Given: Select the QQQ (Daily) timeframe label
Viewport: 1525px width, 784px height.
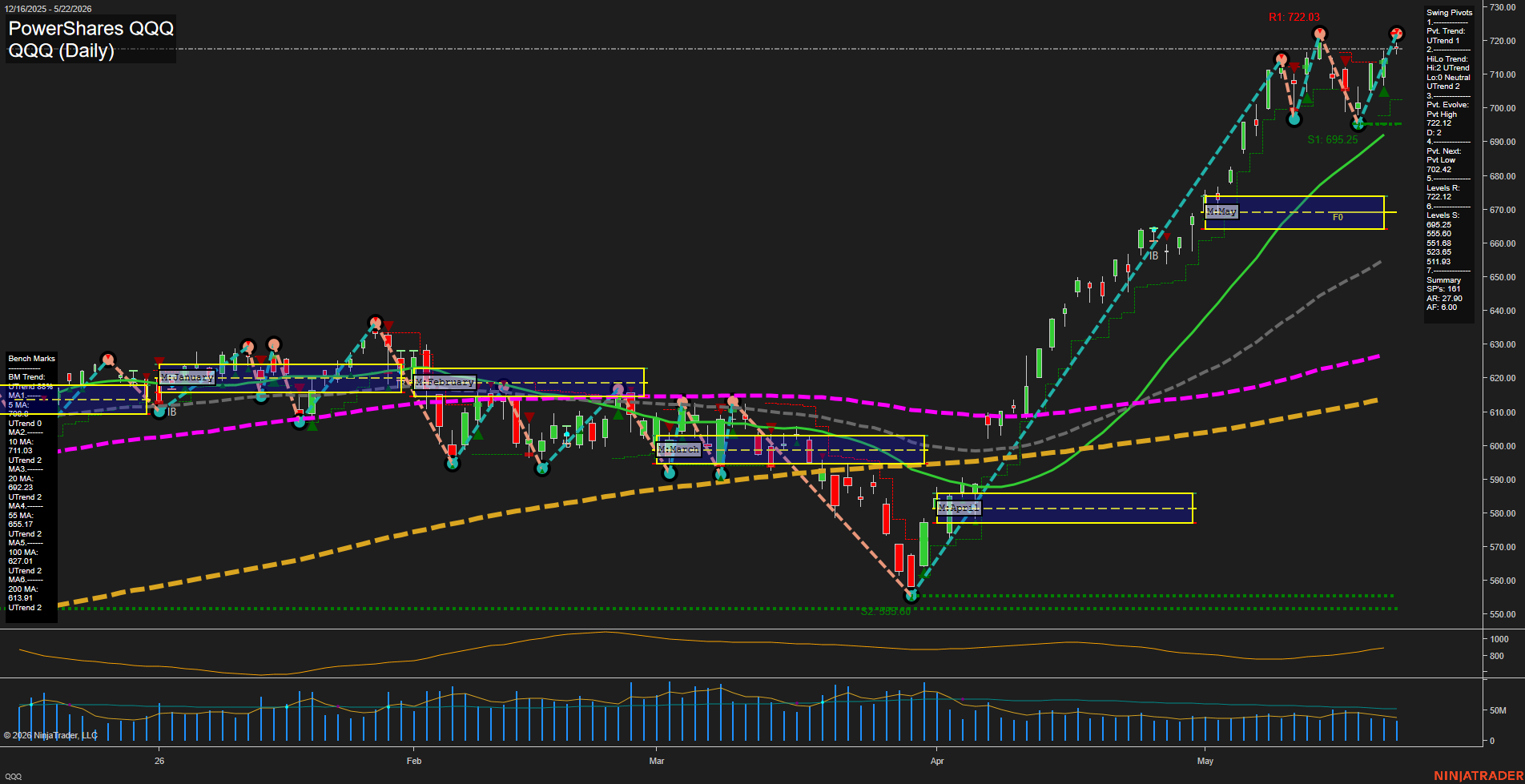Looking at the screenshot, I should [61, 50].
